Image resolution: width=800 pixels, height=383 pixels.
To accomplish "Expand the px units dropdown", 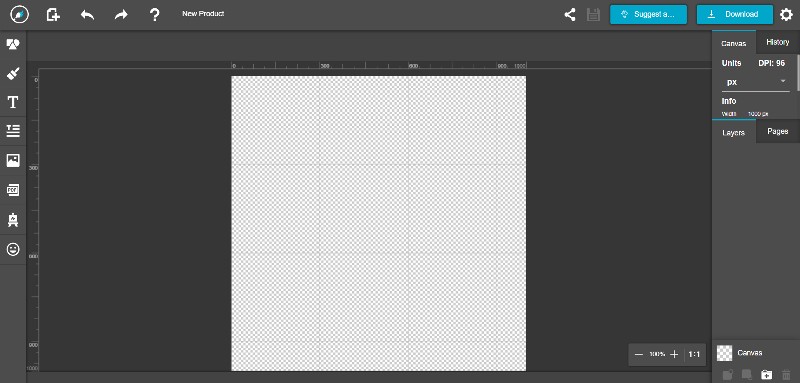I will pyautogui.click(x=755, y=82).
